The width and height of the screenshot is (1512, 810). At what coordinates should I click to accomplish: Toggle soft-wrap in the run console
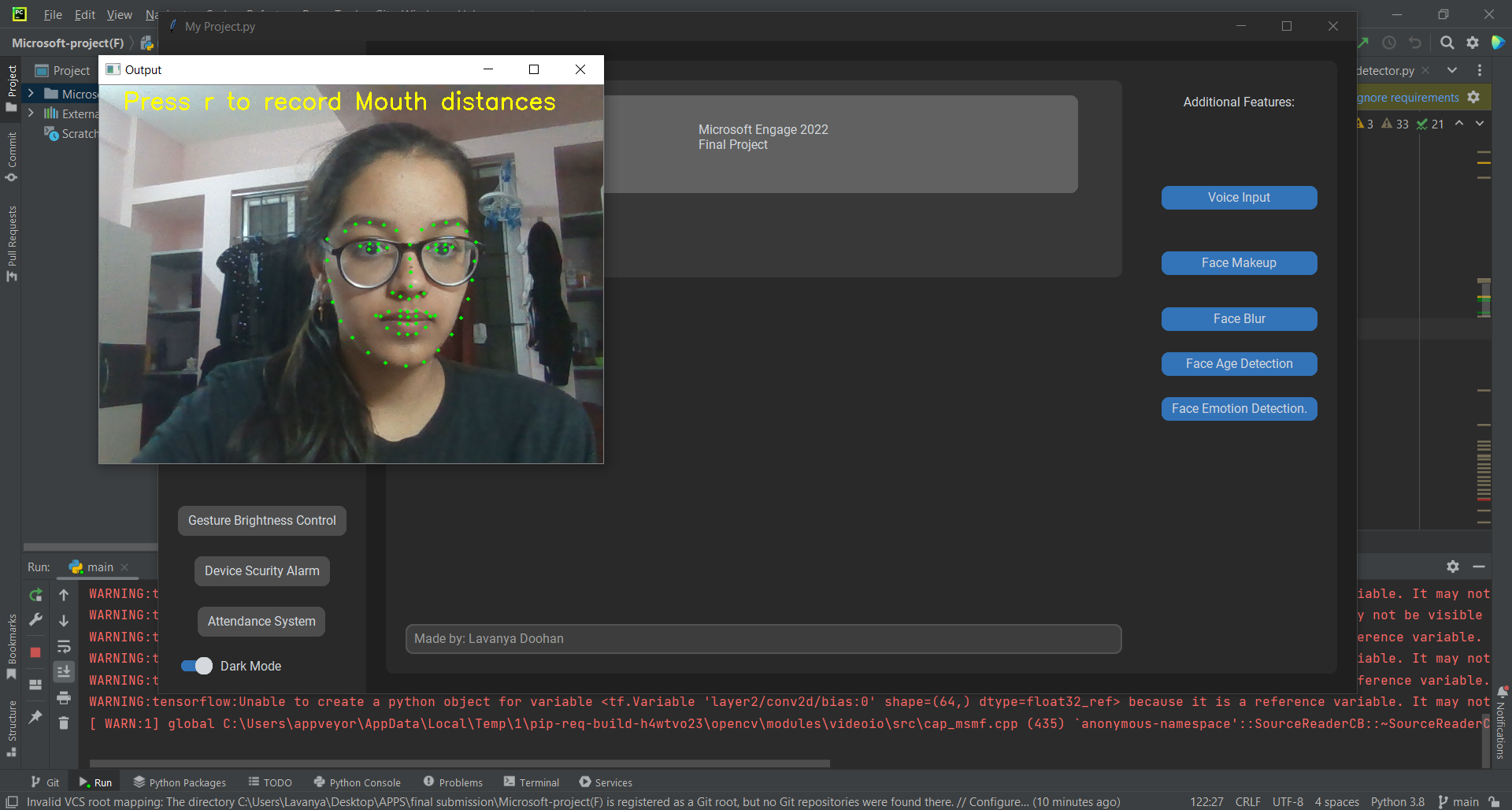[64, 648]
